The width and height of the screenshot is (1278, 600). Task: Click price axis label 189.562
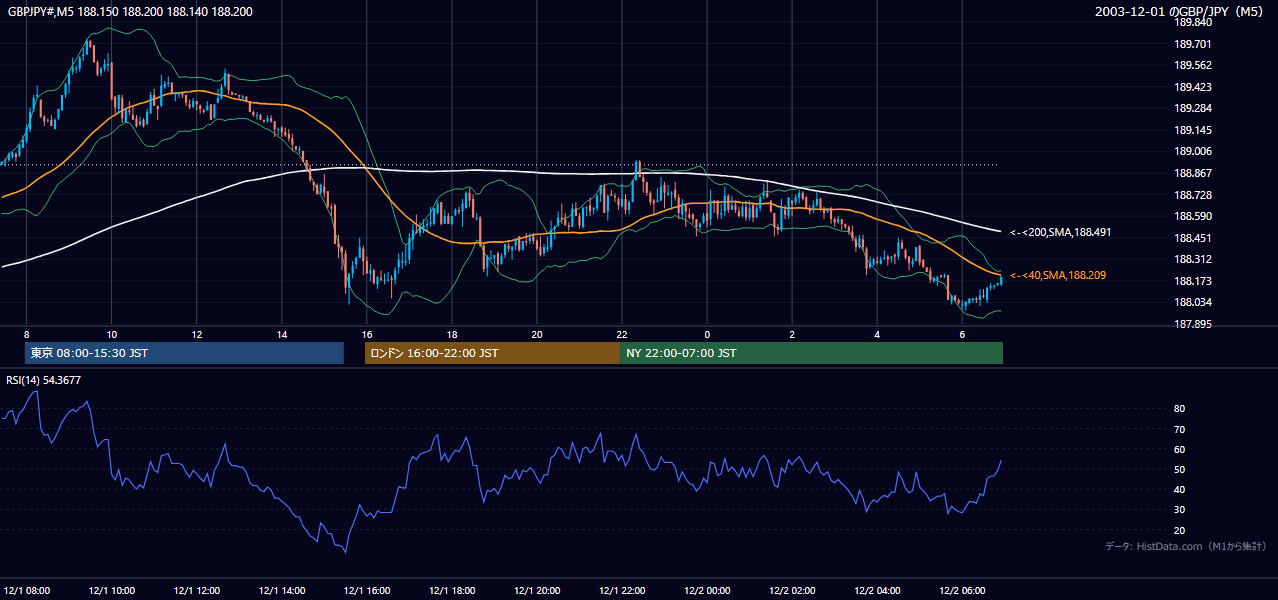point(1192,65)
